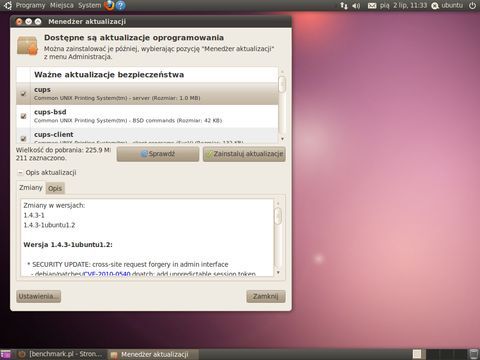
Task: Toggle the cups-bsd package checkbox
Action: (23, 116)
